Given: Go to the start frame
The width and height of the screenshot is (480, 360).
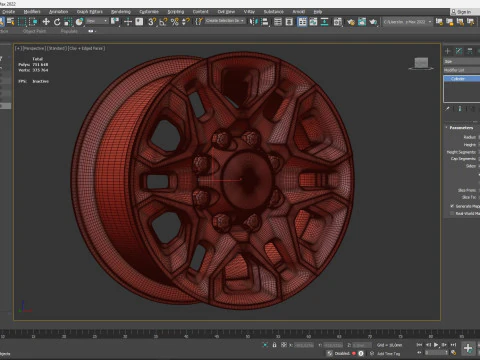Looking at the screenshot, I should point(419,345).
